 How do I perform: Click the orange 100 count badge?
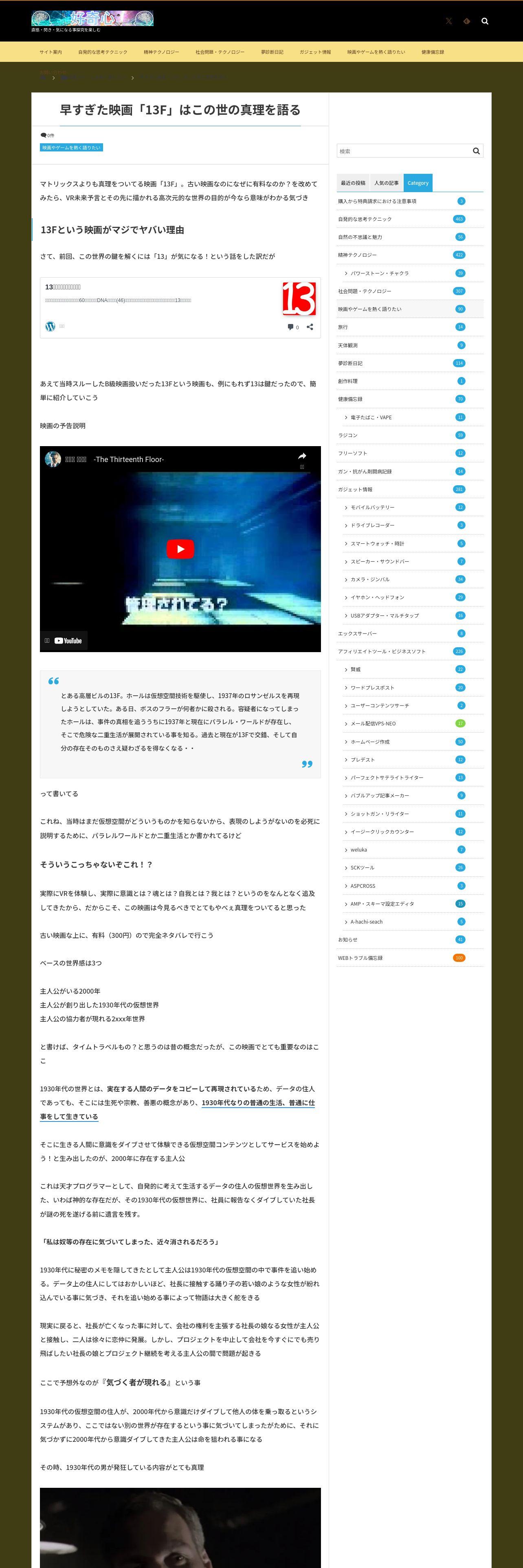pos(459,958)
